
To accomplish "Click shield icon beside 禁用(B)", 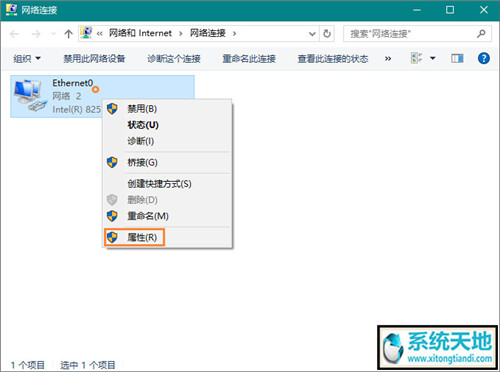I will point(112,109).
